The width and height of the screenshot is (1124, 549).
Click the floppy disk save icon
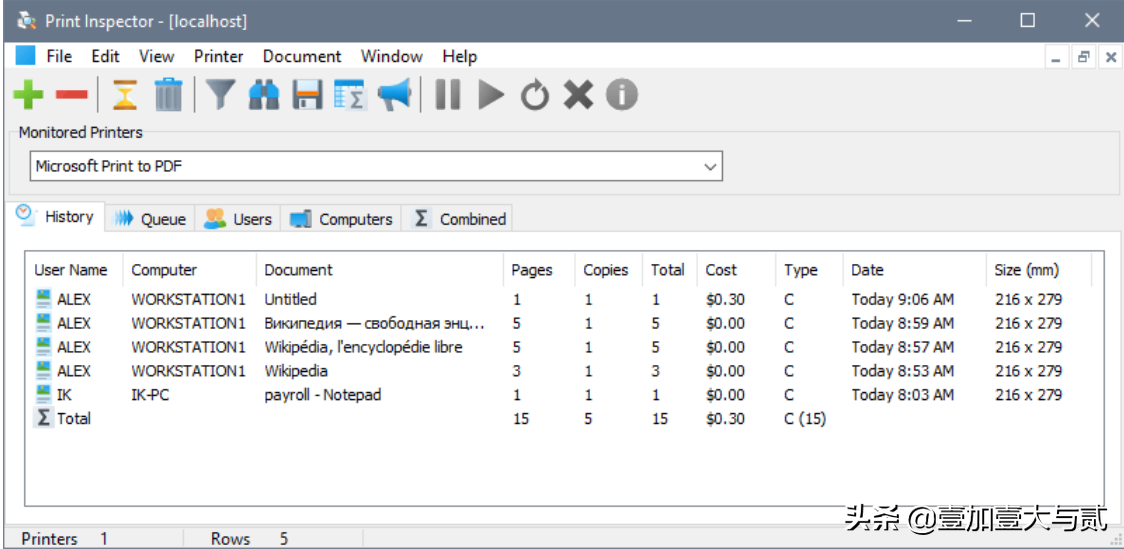(307, 95)
